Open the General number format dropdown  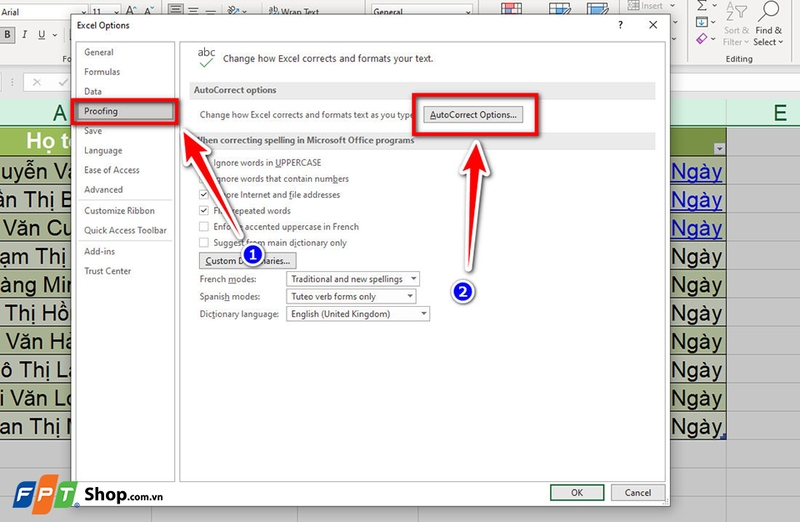tap(468, 11)
